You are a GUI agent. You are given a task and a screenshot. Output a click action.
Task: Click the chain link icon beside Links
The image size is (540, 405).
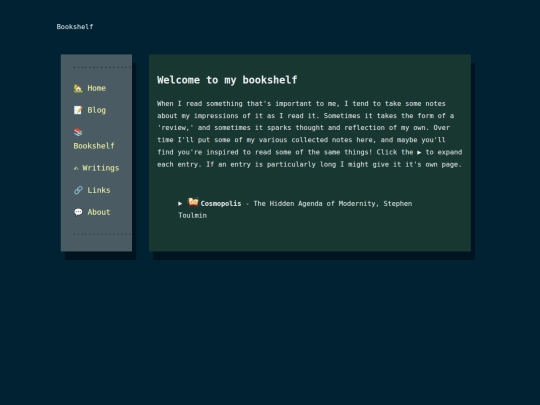78,190
